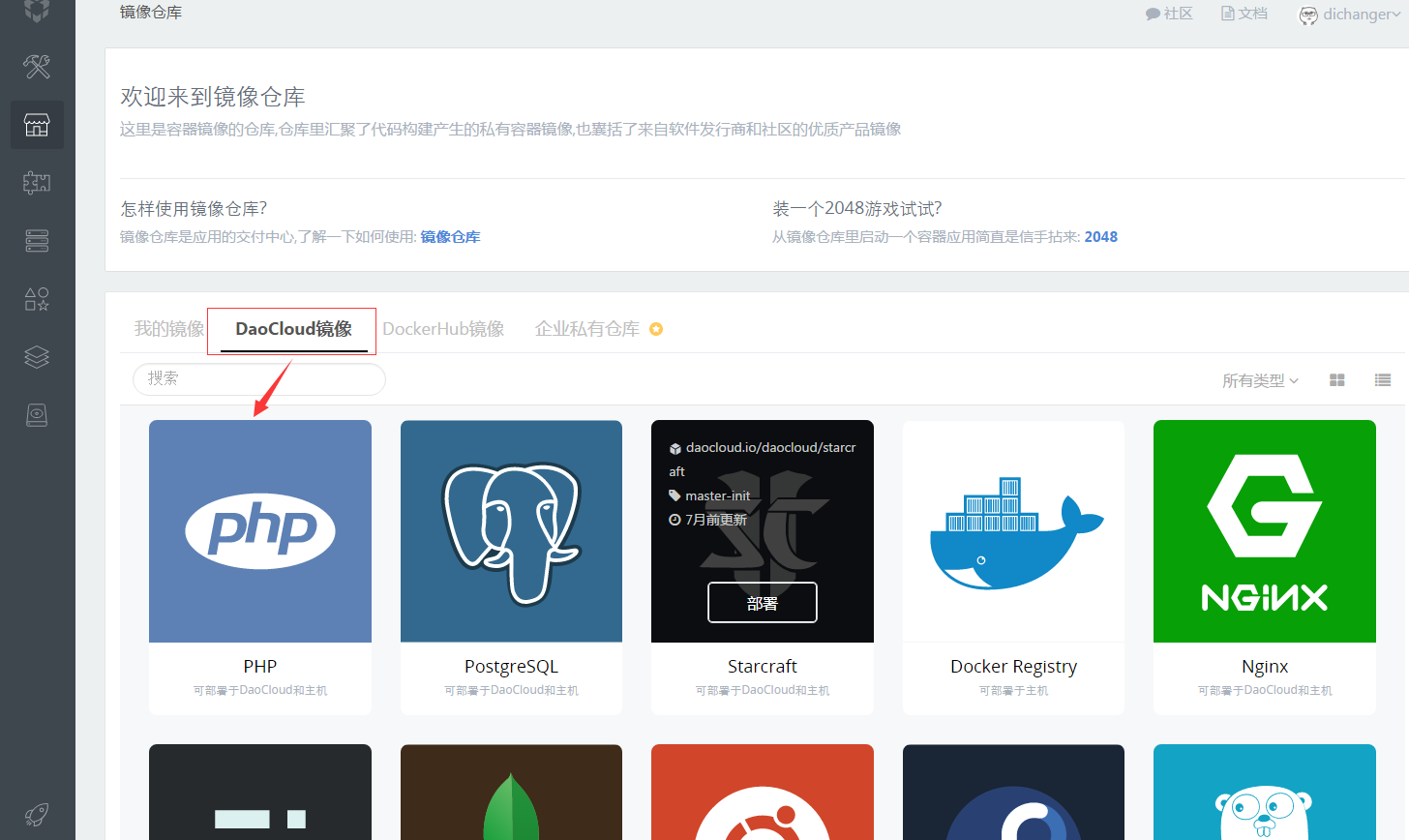
Task: Click the PostgreSQL image title
Action: click(x=511, y=667)
